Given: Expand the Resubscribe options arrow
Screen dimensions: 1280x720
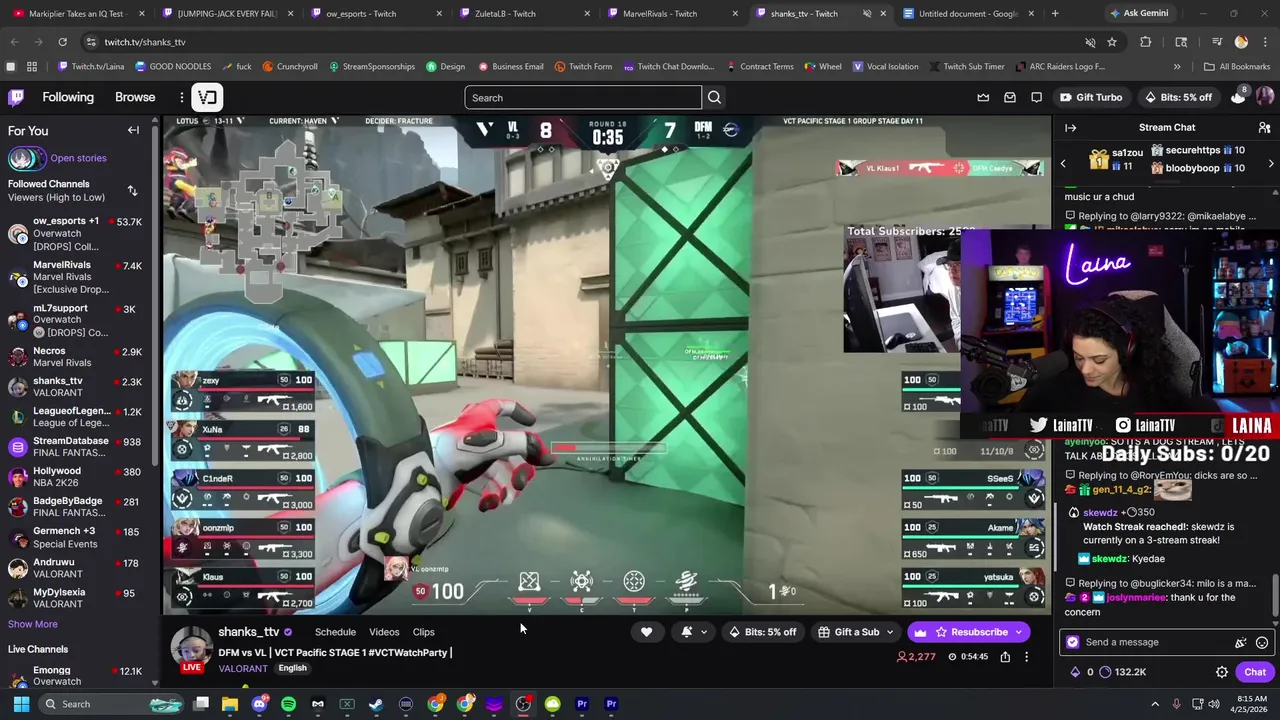Looking at the screenshot, I should (x=1019, y=632).
